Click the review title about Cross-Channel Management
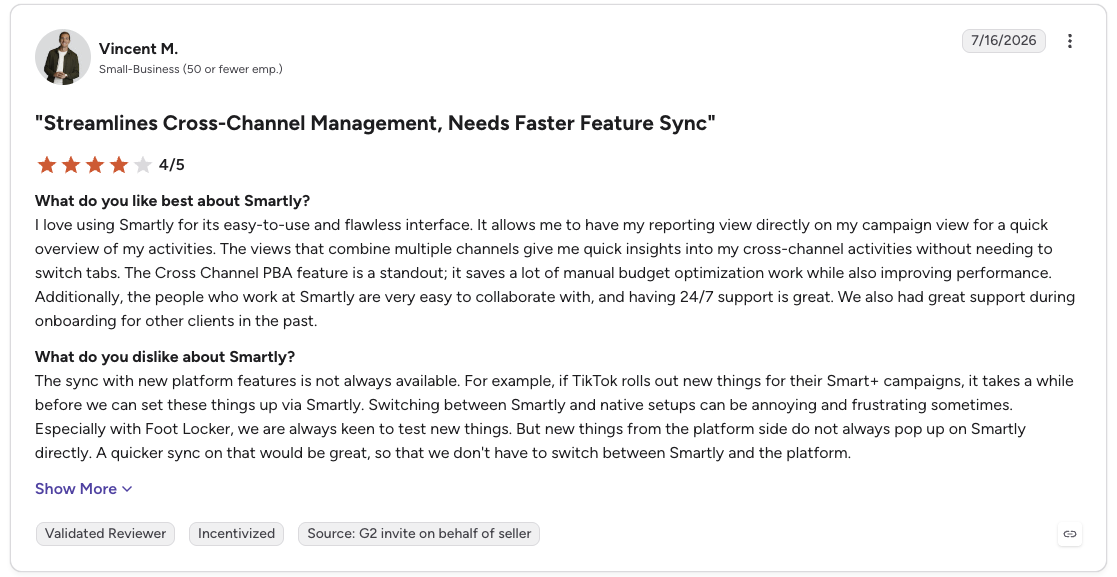 pyautogui.click(x=375, y=123)
